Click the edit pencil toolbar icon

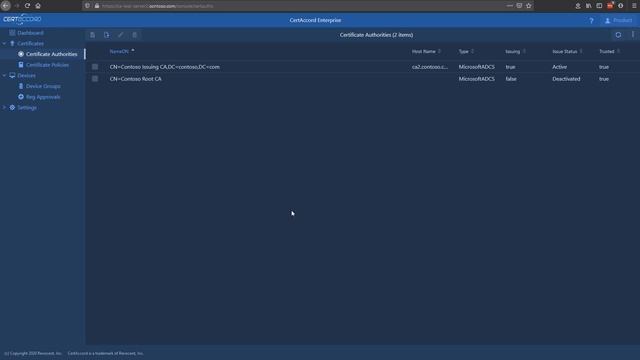coord(120,35)
